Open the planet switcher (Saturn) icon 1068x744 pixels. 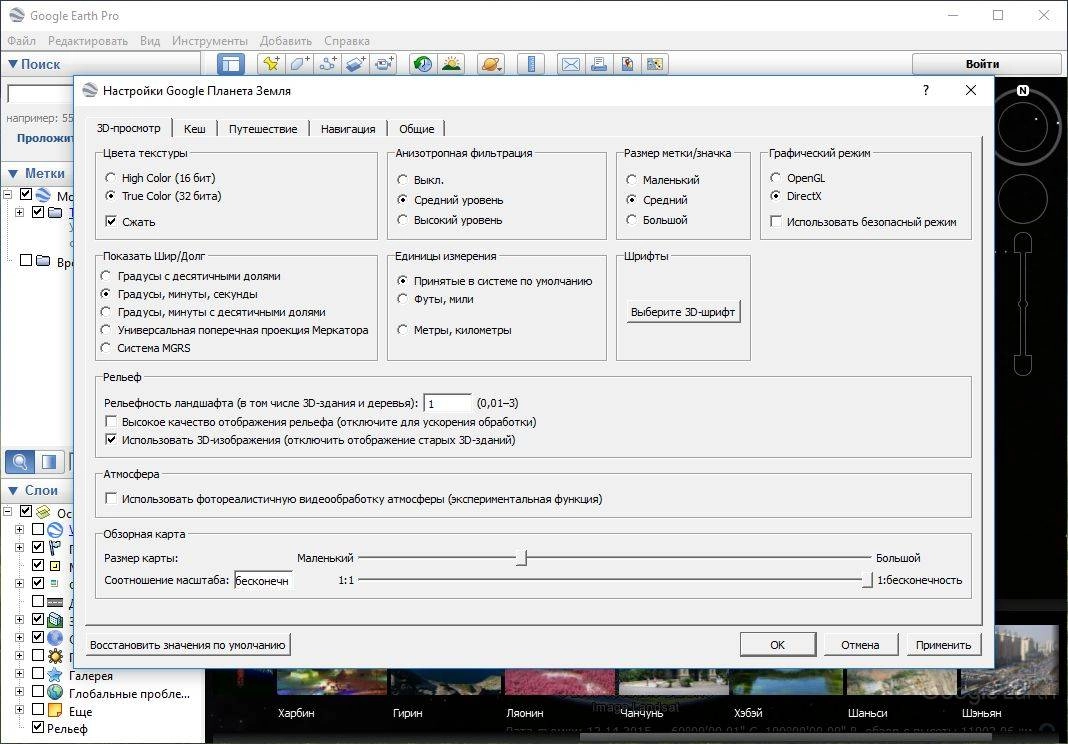491,64
